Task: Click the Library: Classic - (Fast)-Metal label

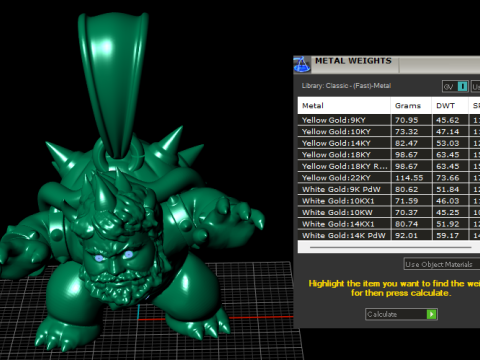Action: click(x=346, y=86)
